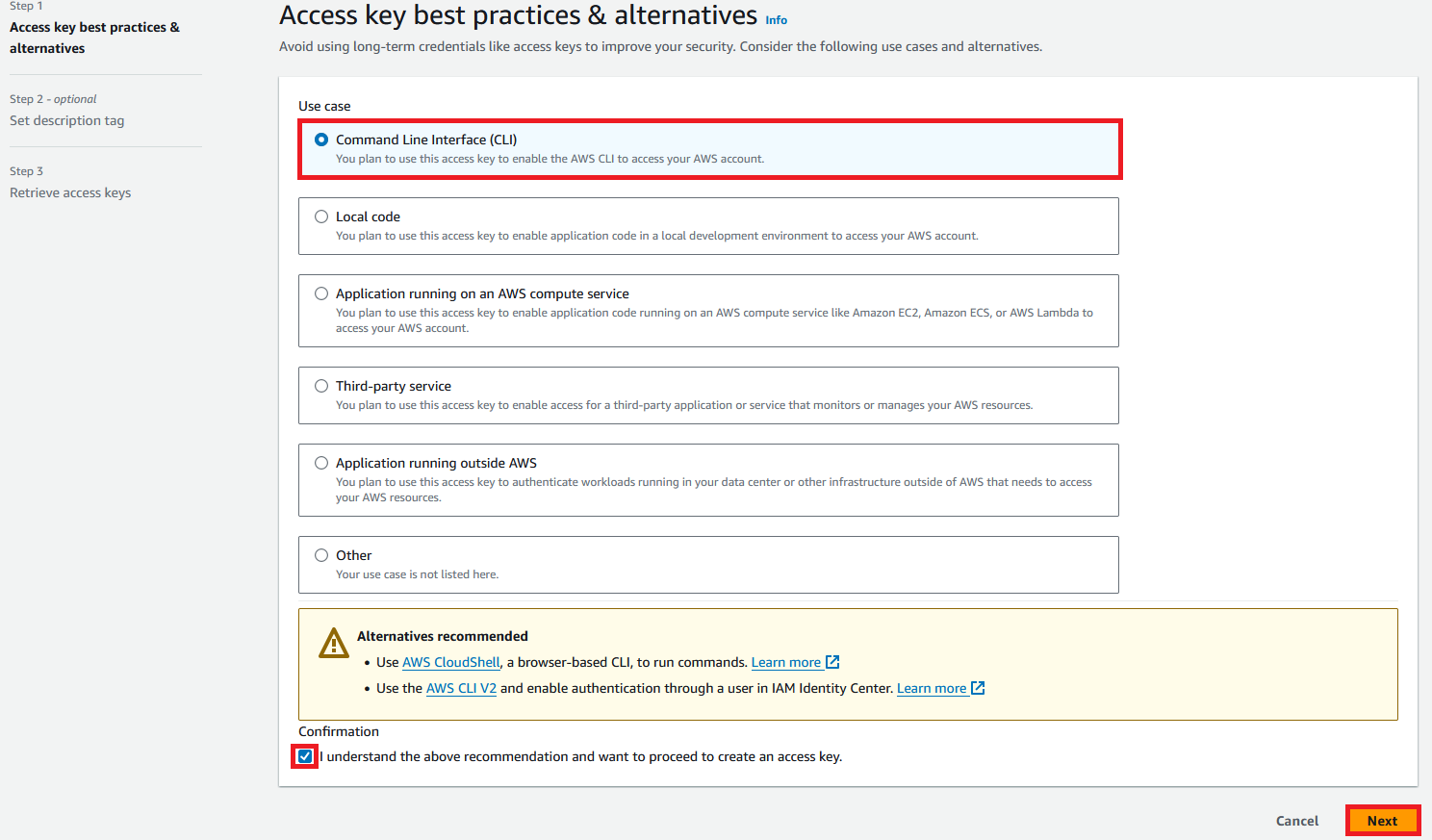The width and height of the screenshot is (1432, 840).
Task: Click the Next button
Action: click(x=1382, y=821)
